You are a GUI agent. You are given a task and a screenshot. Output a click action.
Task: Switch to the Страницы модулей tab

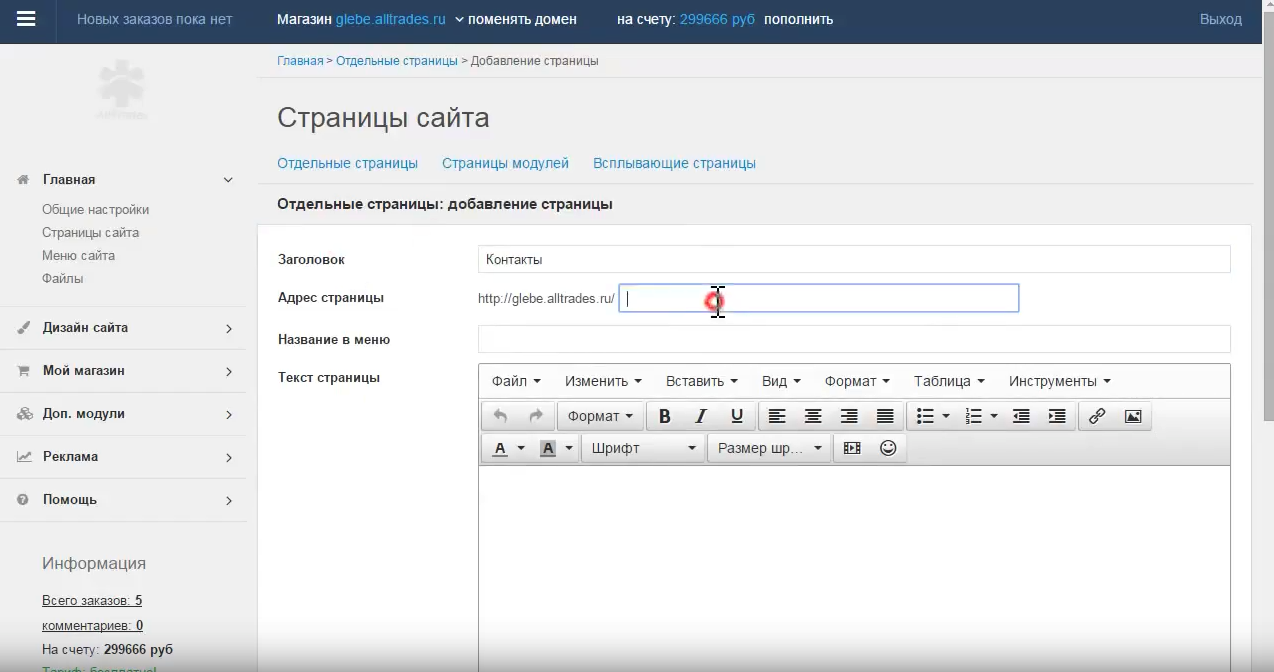point(505,163)
